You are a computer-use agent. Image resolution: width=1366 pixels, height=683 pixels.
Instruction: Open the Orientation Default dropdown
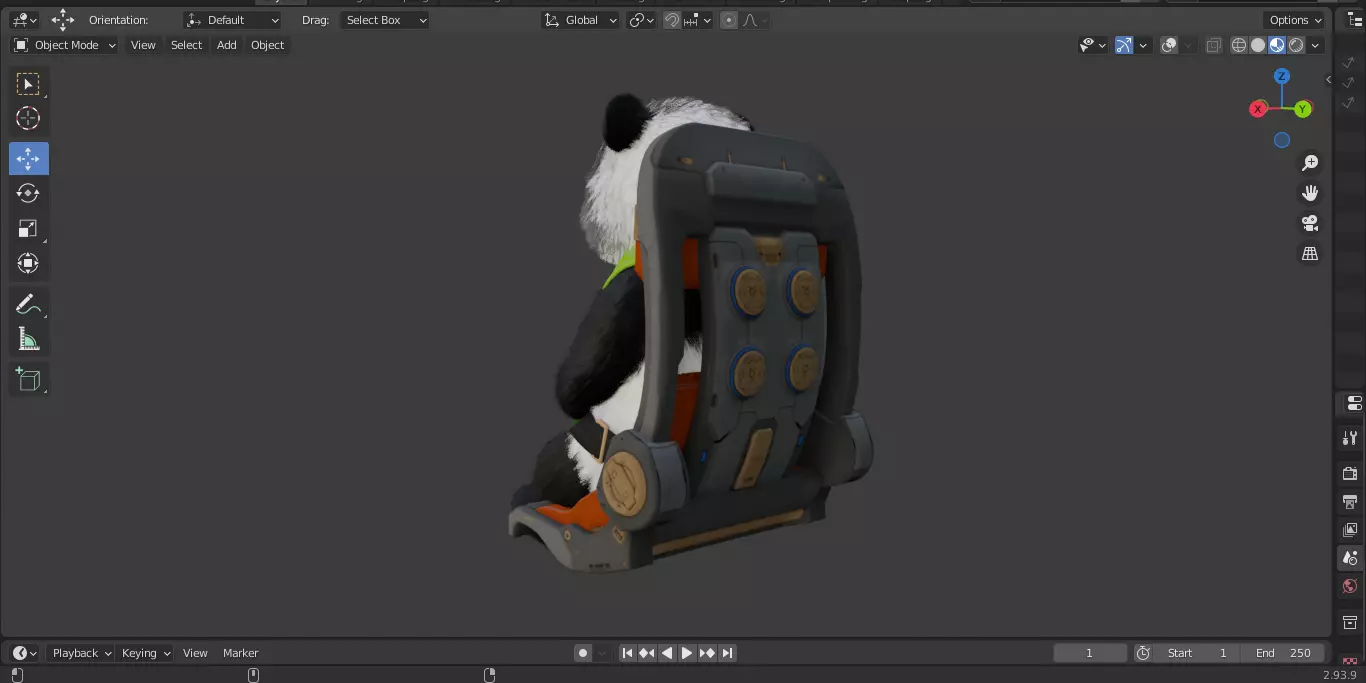(232, 20)
